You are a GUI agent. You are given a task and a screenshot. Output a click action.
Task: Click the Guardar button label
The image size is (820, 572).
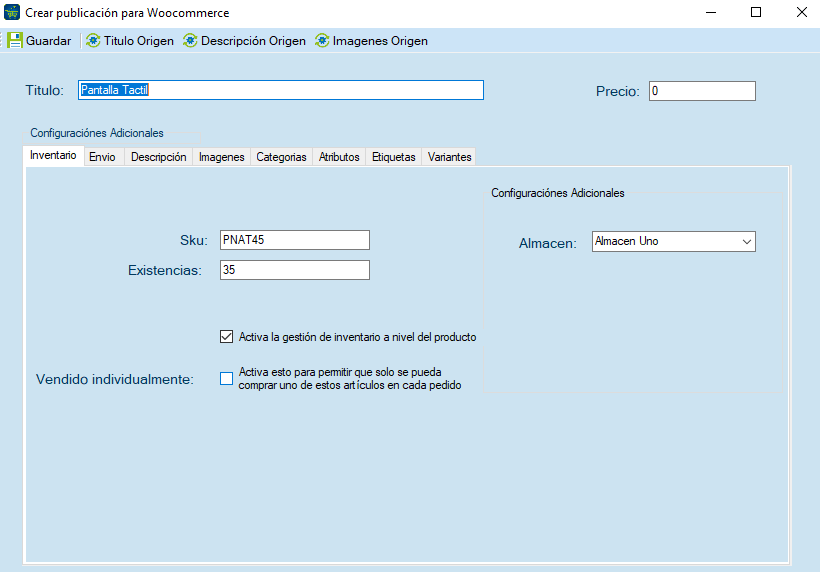click(49, 41)
